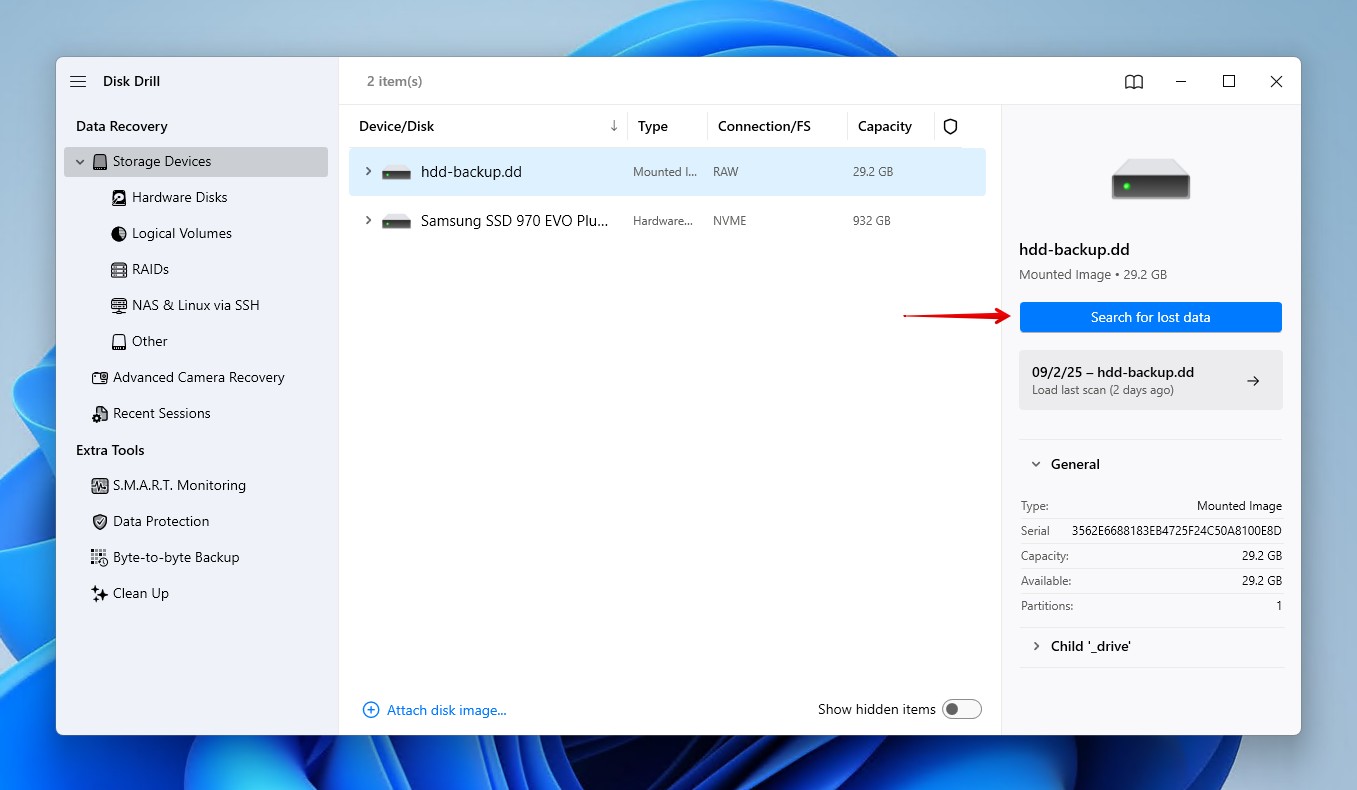Open Recent Sessions in sidebar
1357x790 pixels.
coord(161,414)
